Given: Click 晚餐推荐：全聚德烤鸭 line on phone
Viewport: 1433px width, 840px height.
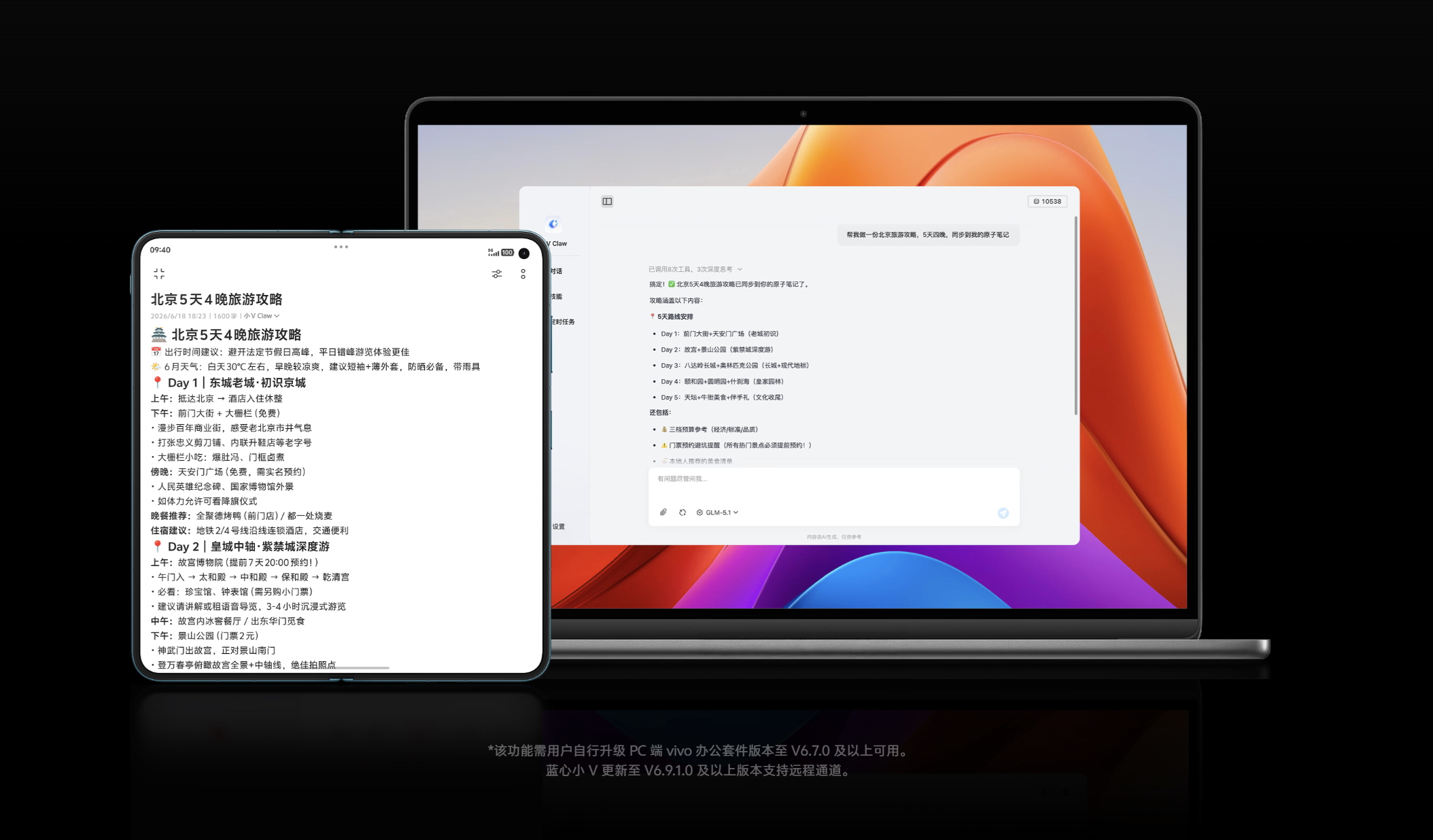Looking at the screenshot, I should tap(241, 516).
